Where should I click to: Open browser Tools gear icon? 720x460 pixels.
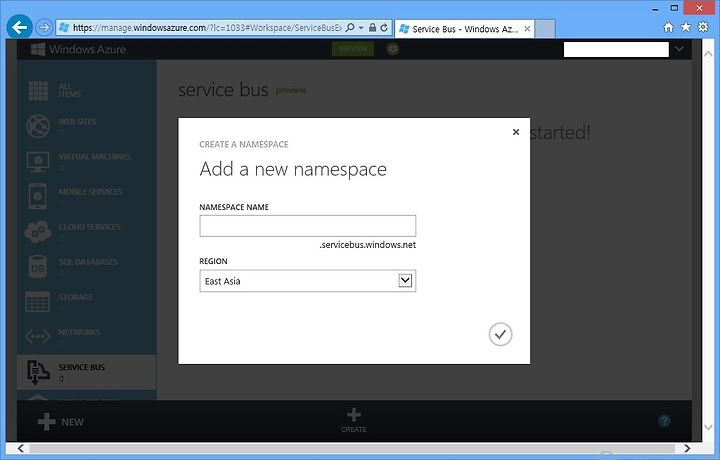[703, 27]
